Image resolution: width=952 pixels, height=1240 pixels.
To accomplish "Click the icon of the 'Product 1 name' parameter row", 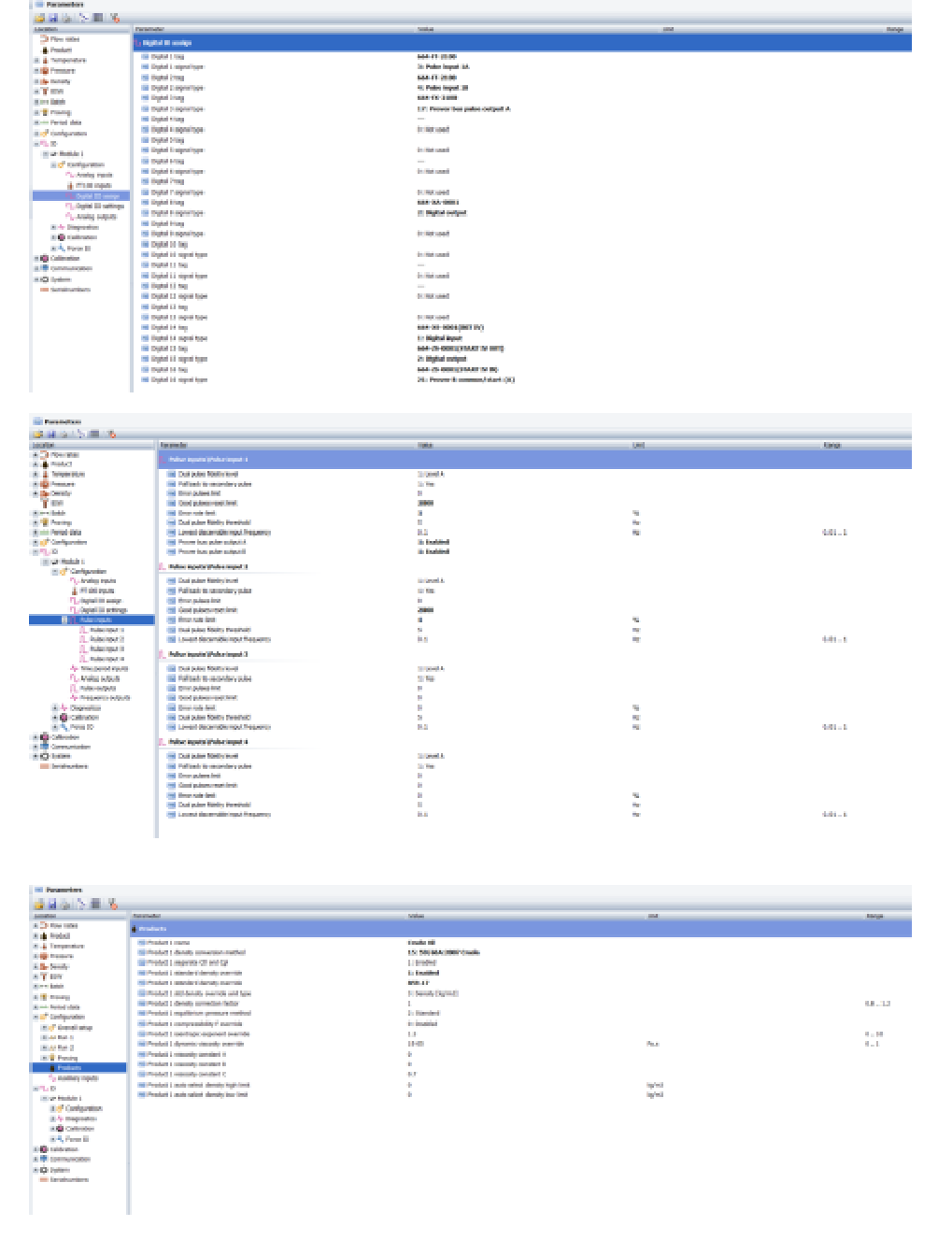I will click(142, 943).
